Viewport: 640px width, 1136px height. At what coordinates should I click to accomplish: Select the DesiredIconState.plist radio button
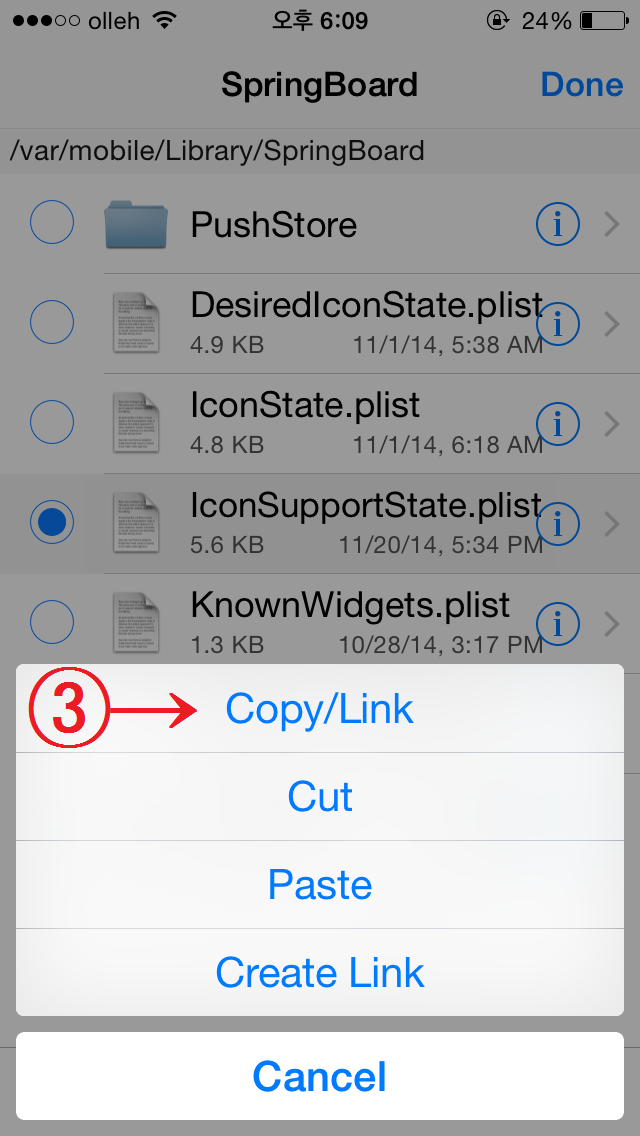click(51, 322)
